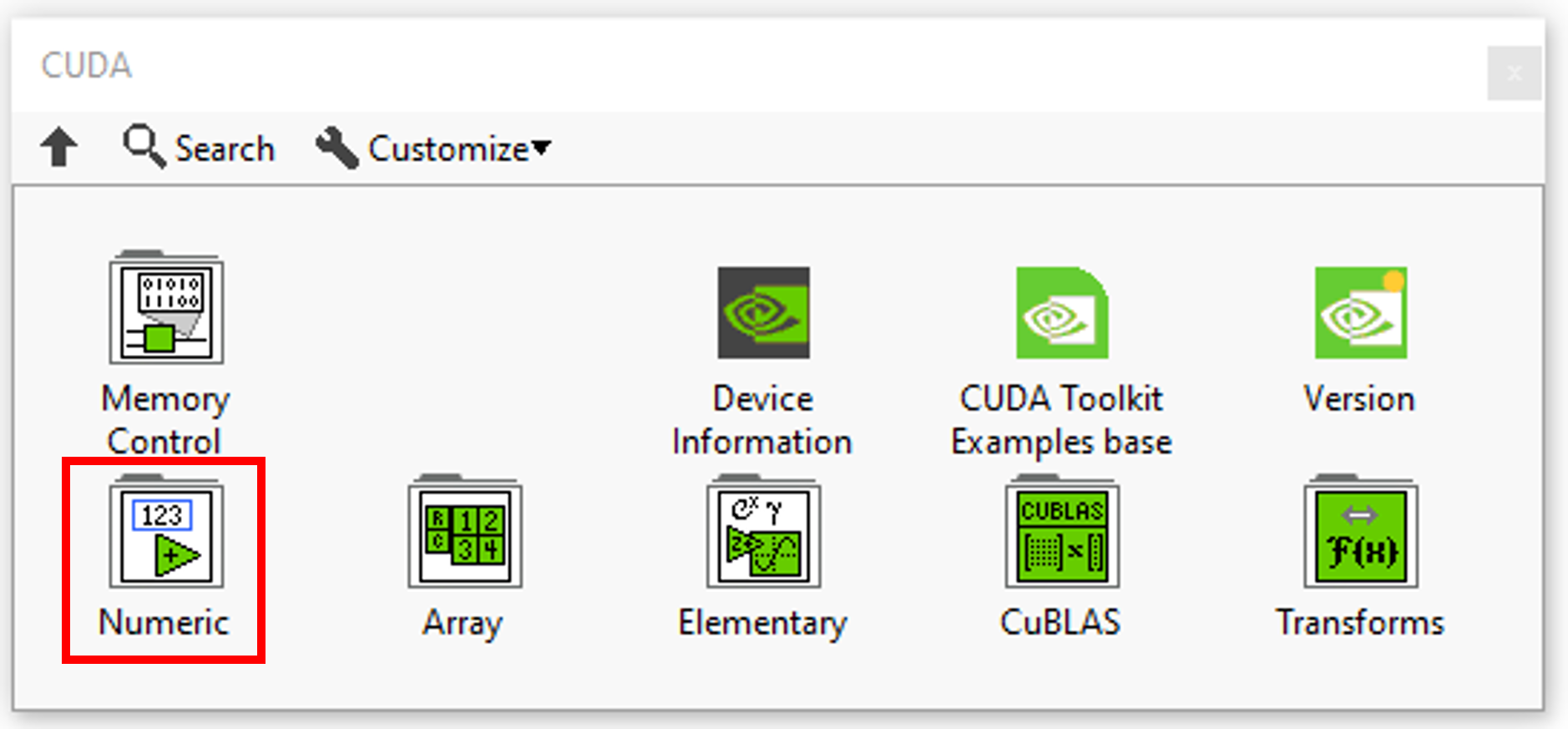Expand the Customize dropdown menu

pyautogui.click(x=447, y=149)
